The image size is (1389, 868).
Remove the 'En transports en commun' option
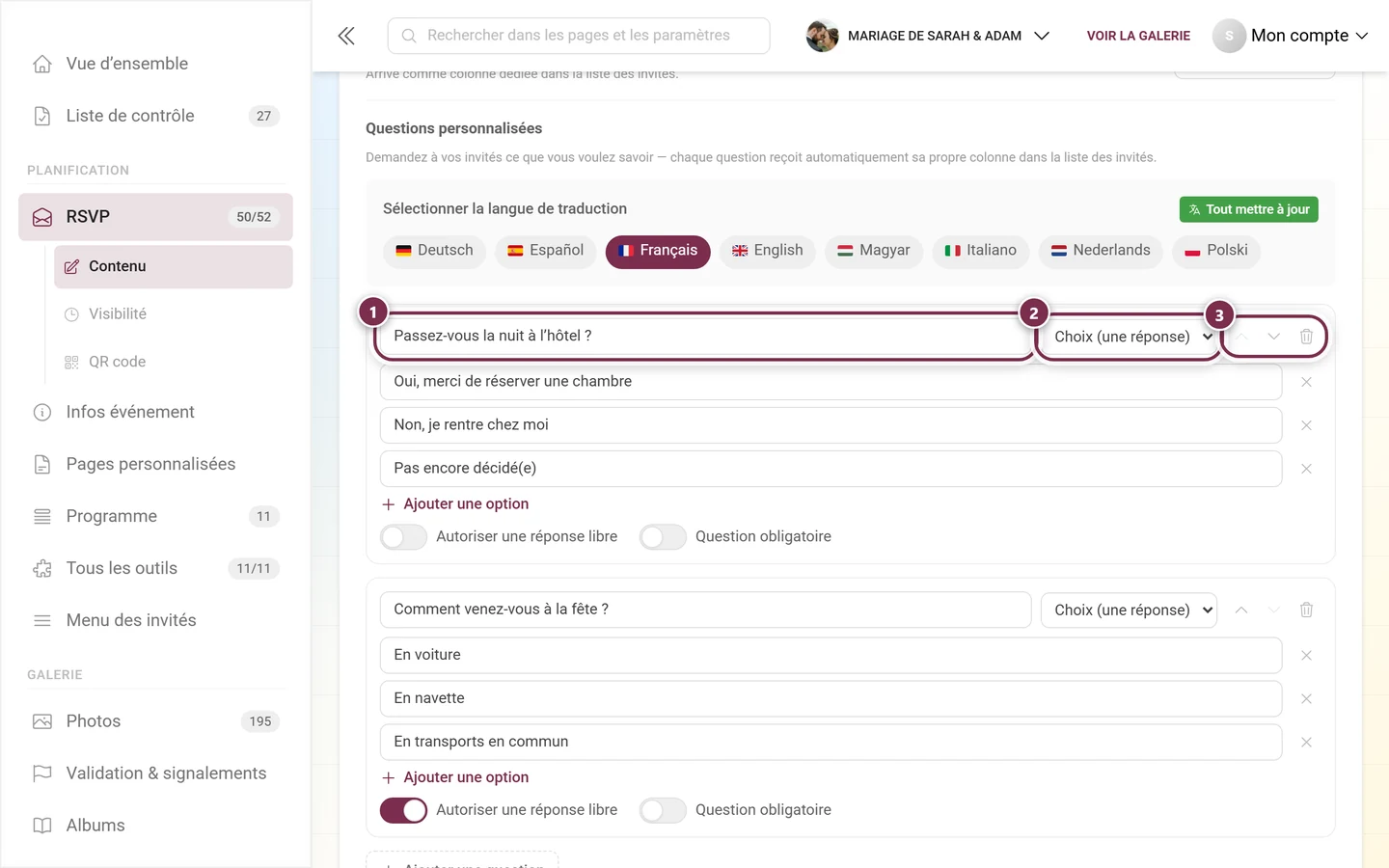coord(1306,743)
